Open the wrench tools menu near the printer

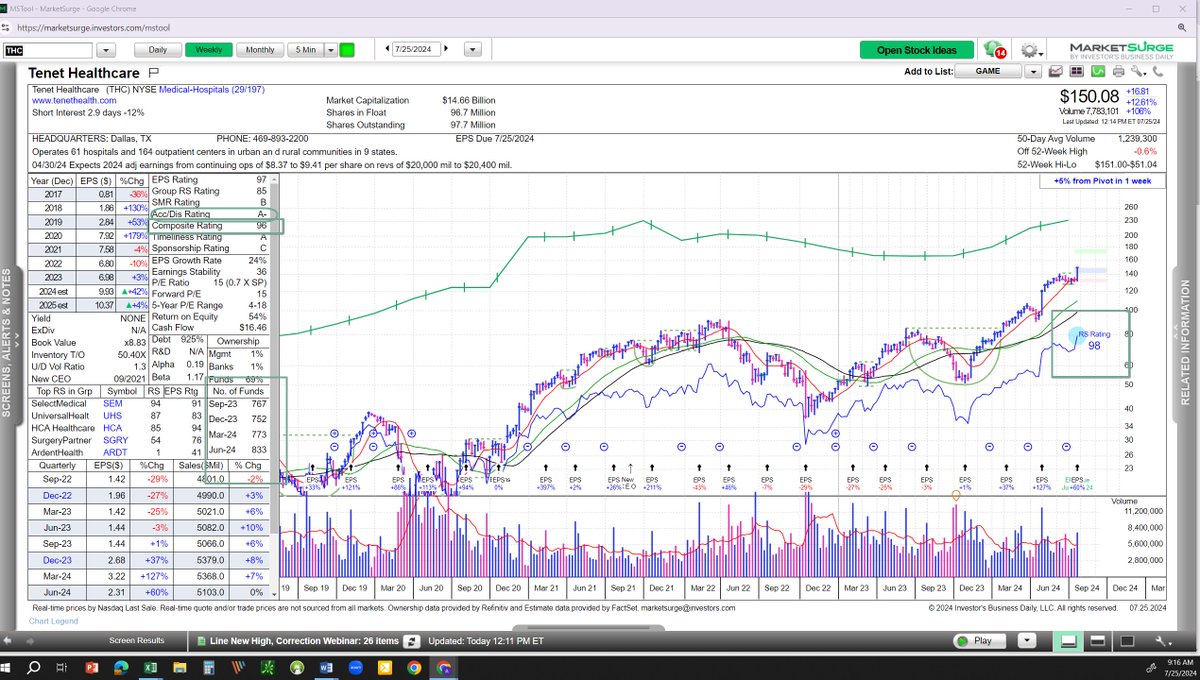pyautogui.click(x=1139, y=71)
